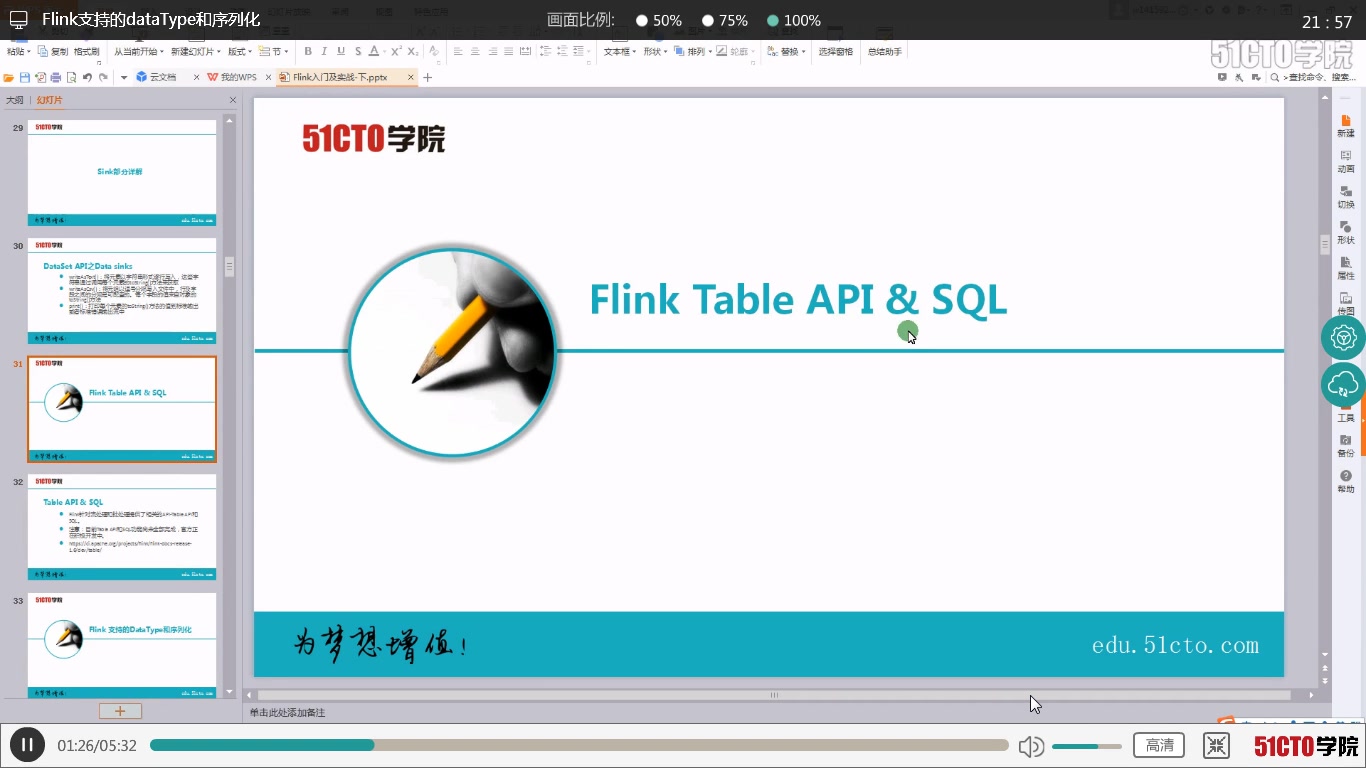Screen dimensions: 1366x768
Task: Open the 文本框 text box dropdown
Action: [619, 51]
